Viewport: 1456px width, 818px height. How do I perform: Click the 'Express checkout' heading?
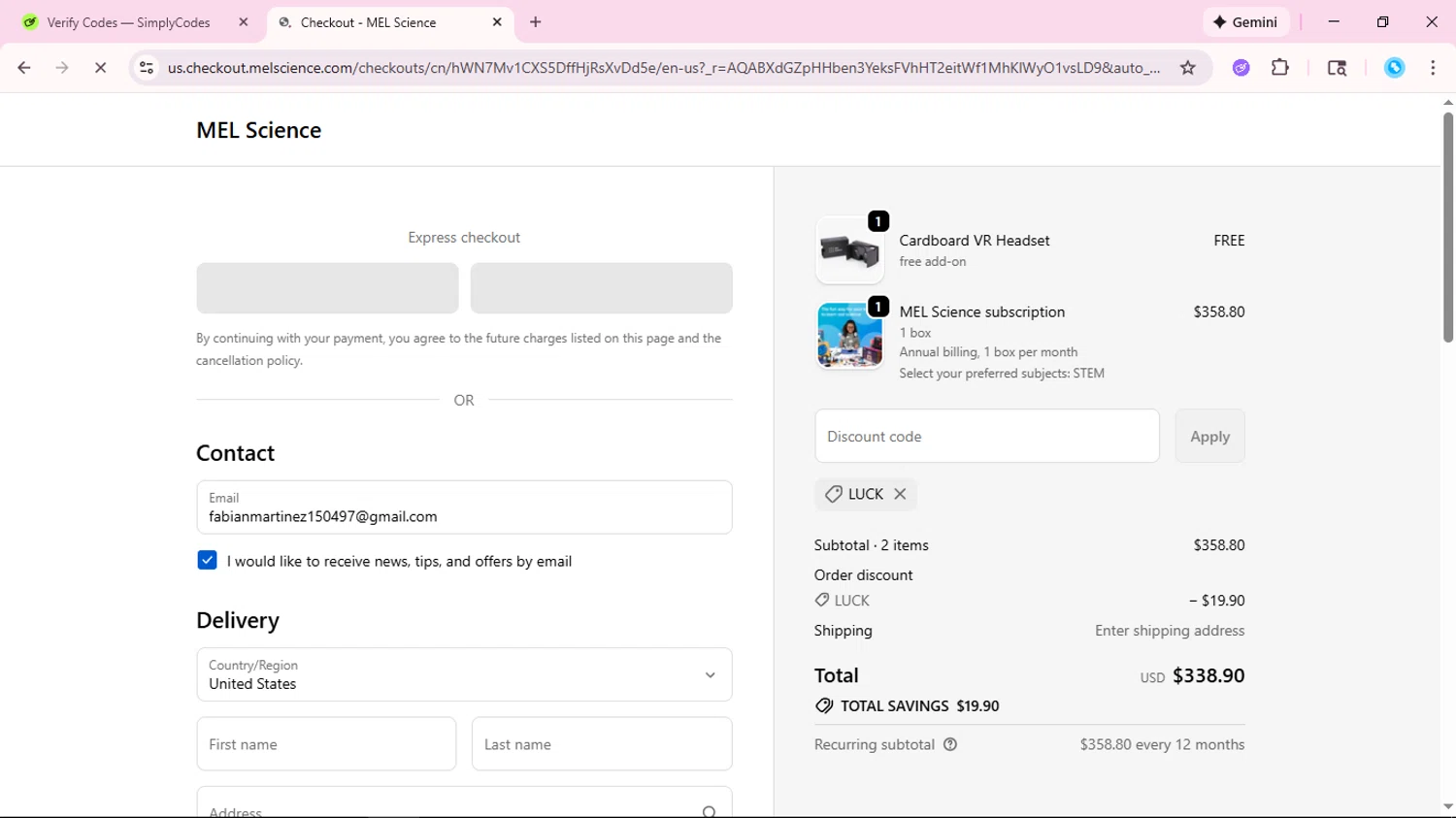464,238
